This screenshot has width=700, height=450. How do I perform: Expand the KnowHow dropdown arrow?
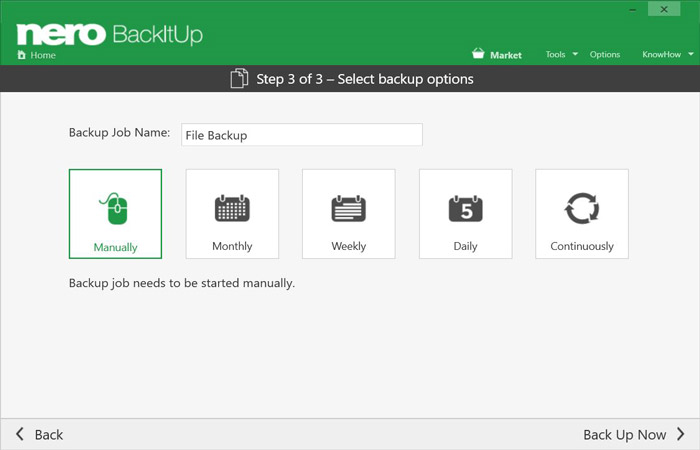click(688, 54)
